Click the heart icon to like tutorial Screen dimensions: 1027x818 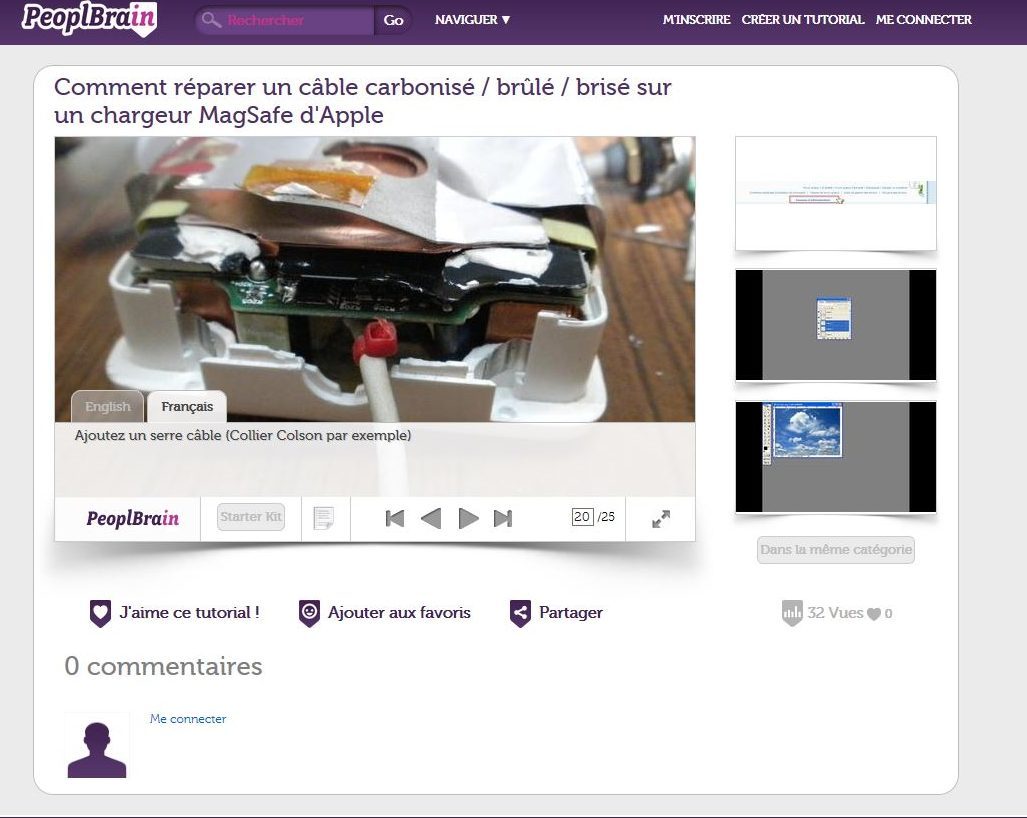click(x=100, y=613)
